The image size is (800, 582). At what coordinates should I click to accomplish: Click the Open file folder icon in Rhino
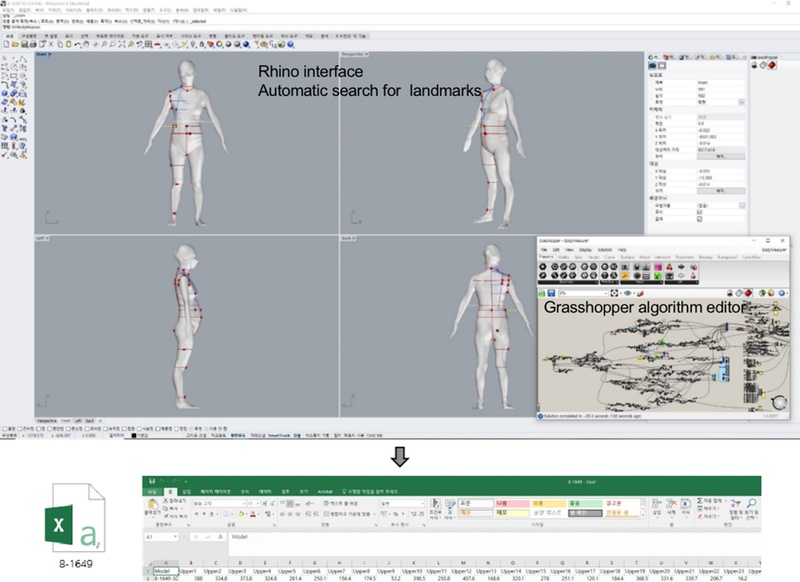15,44
